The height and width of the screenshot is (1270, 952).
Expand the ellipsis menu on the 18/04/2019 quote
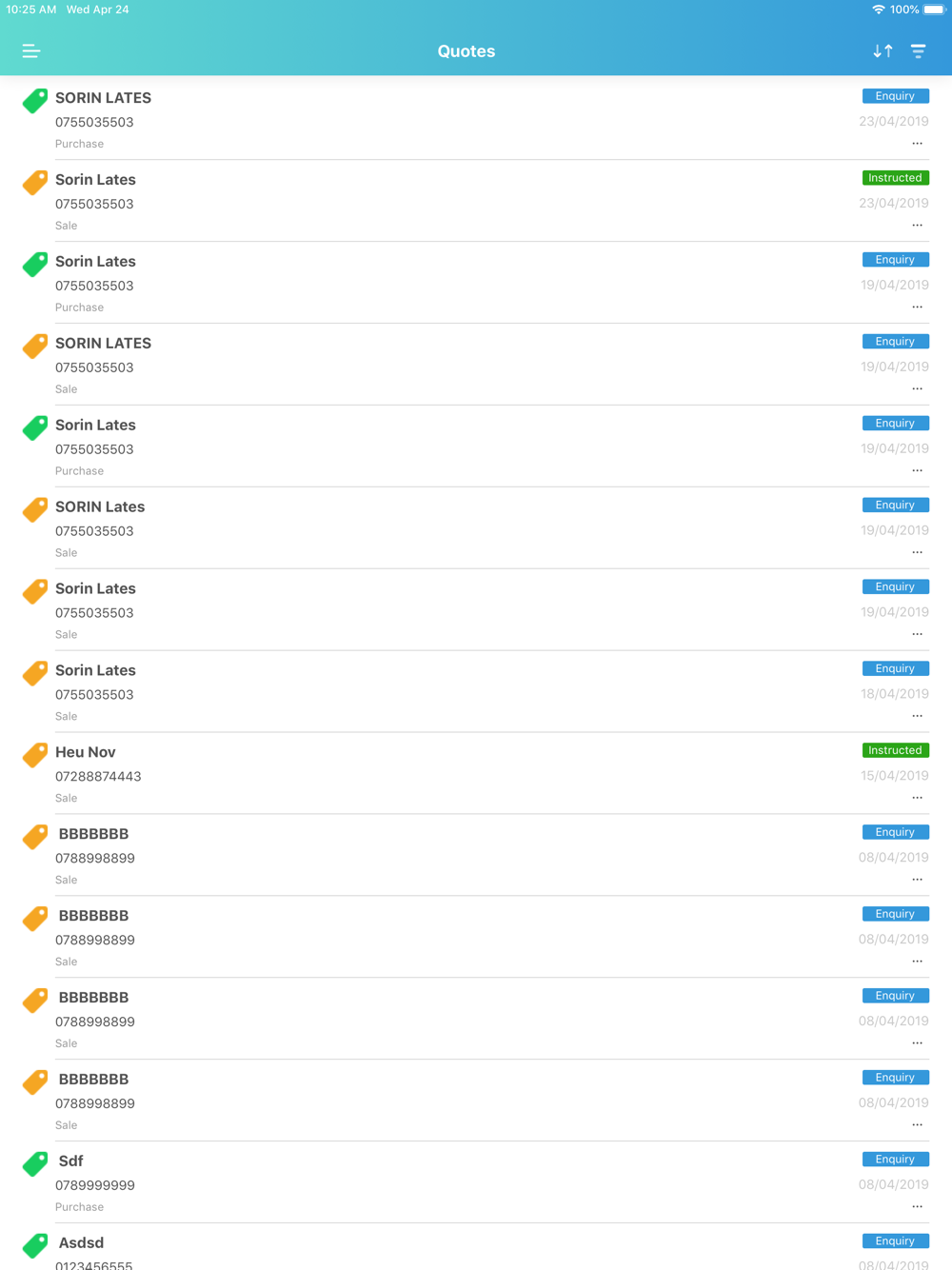coord(917,716)
